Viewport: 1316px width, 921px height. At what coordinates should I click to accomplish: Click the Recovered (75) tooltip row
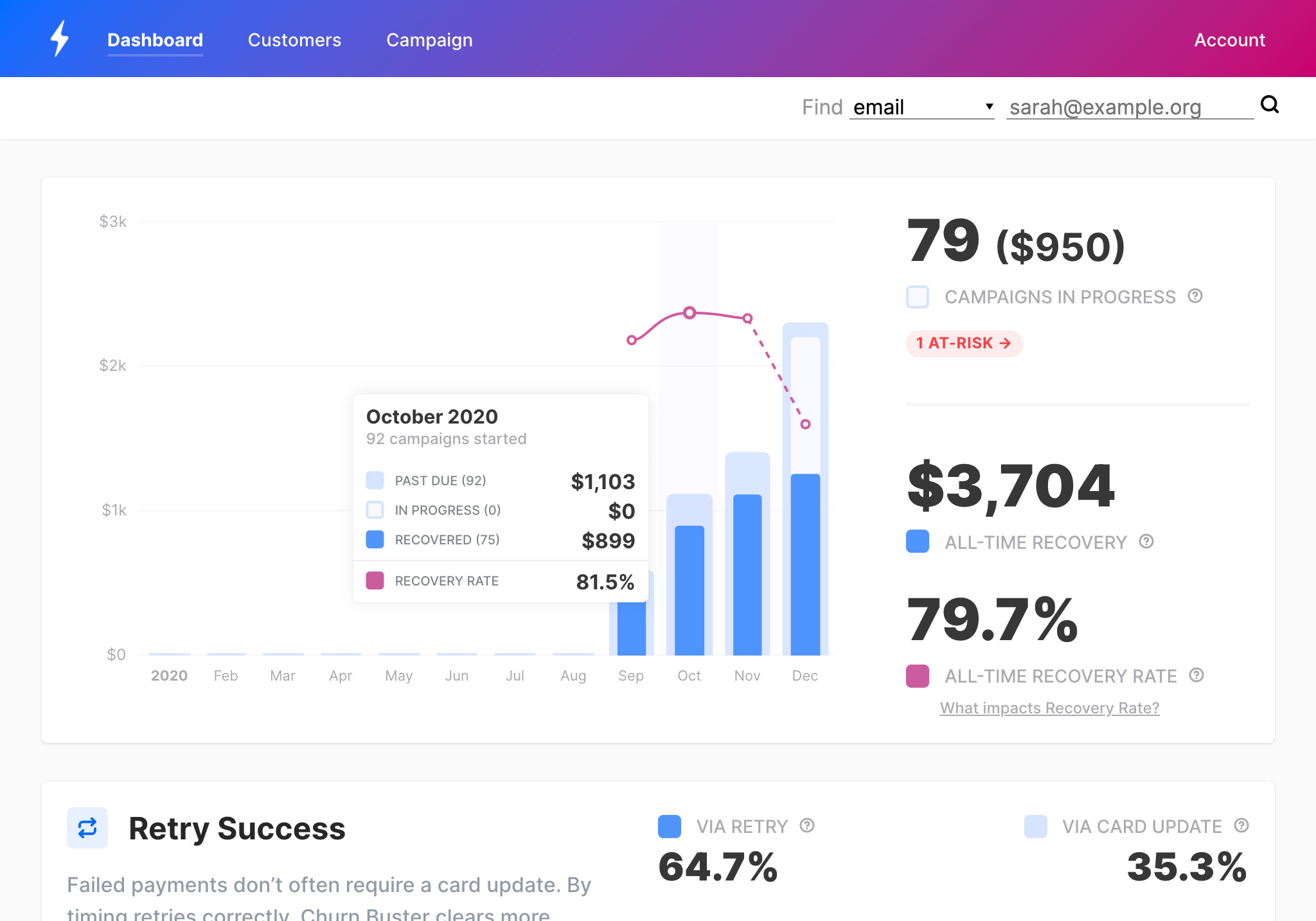pos(500,540)
